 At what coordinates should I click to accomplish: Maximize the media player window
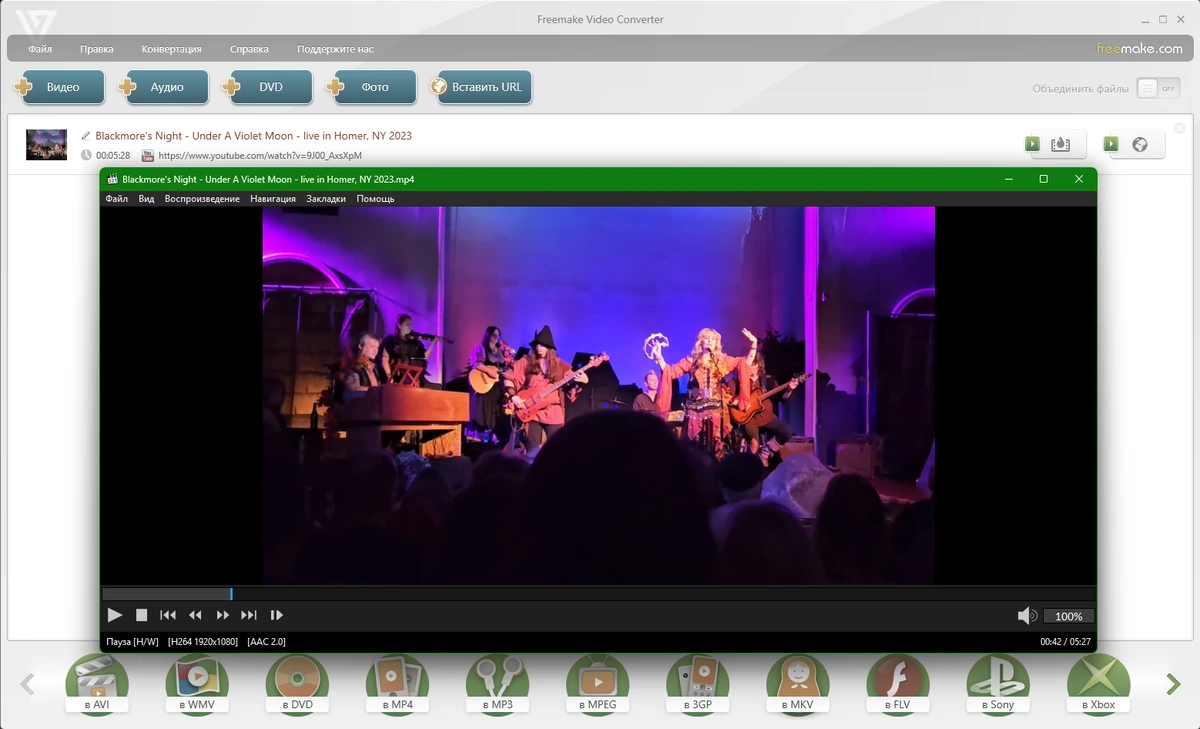[x=1043, y=179]
